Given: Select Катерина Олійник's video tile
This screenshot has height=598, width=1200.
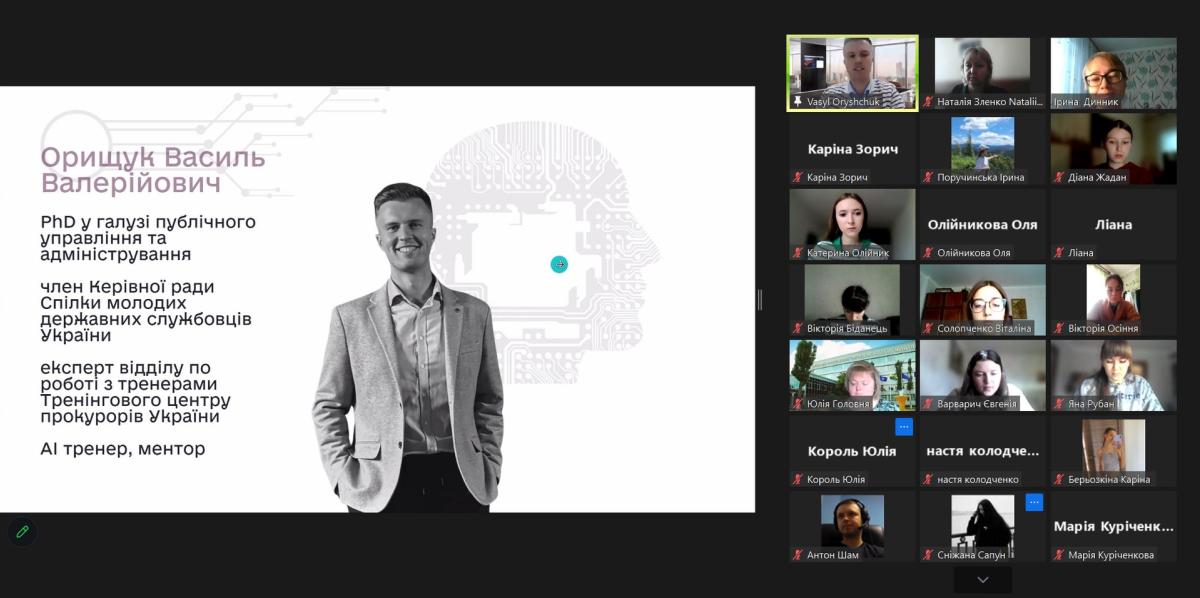Looking at the screenshot, I should tap(852, 224).
